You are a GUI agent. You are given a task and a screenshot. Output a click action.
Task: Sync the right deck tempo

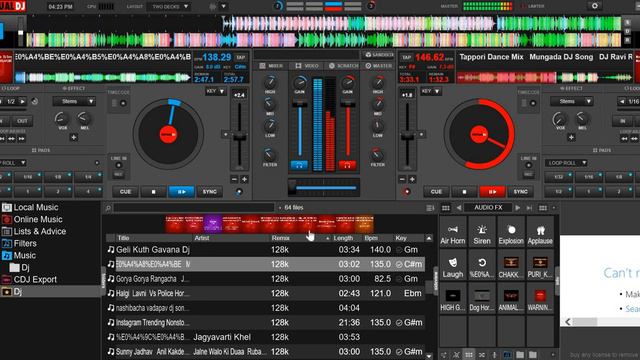point(520,191)
